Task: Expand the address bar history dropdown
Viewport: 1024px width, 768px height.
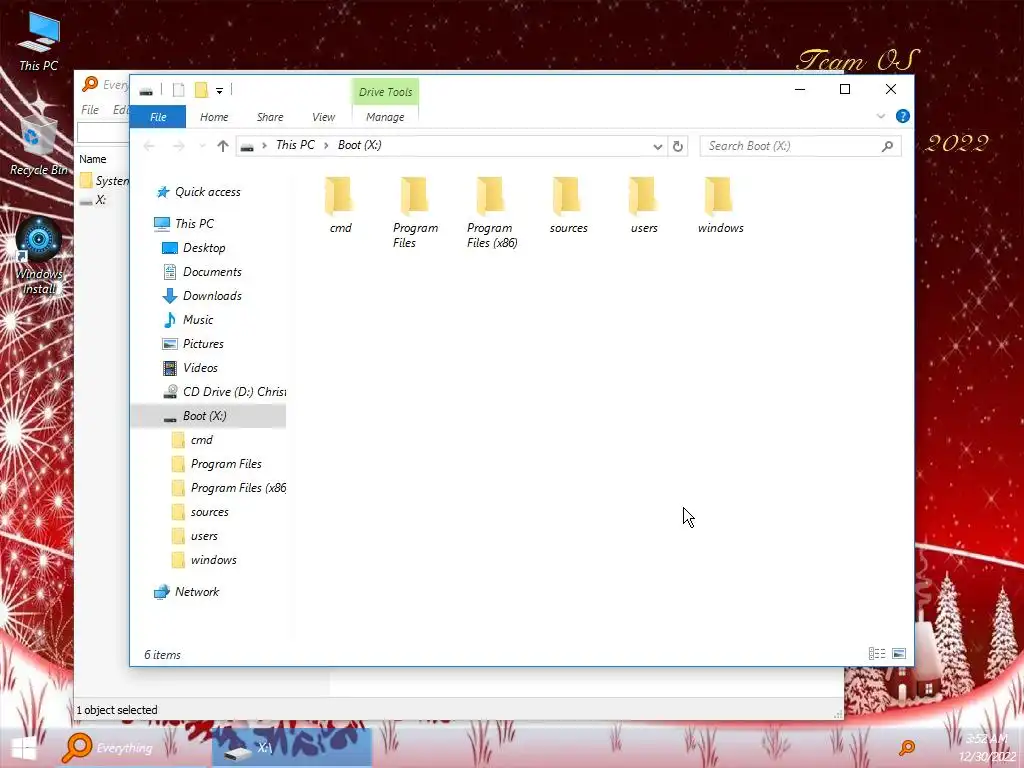Action: pos(658,146)
